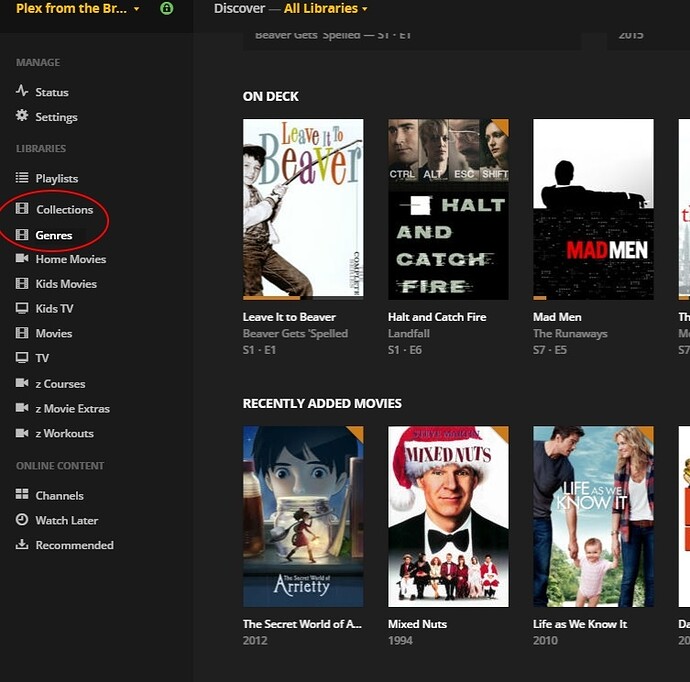Viewport: 690px width, 682px height.
Task: Click the Discover heading link
Action: pyautogui.click(x=239, y=8)
